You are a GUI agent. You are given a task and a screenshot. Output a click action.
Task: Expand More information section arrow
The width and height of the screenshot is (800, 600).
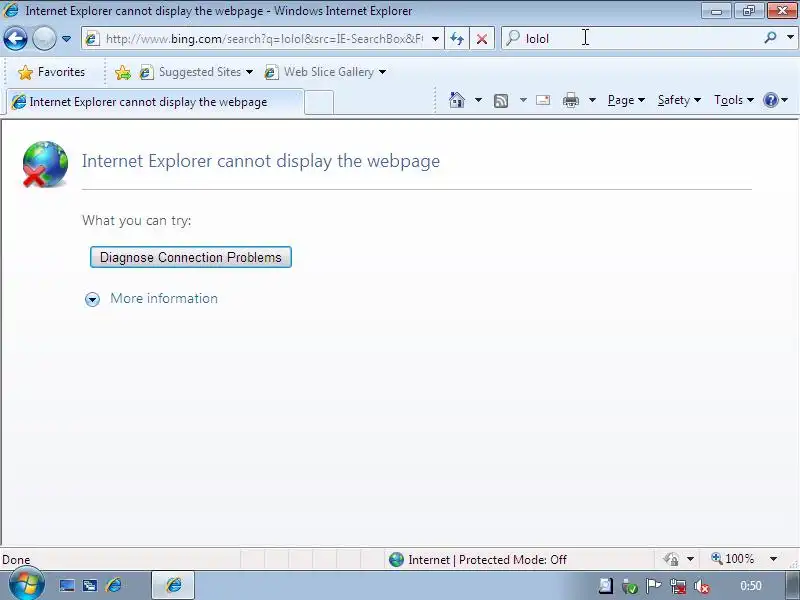pyautogui.click(x=92, y=299)
